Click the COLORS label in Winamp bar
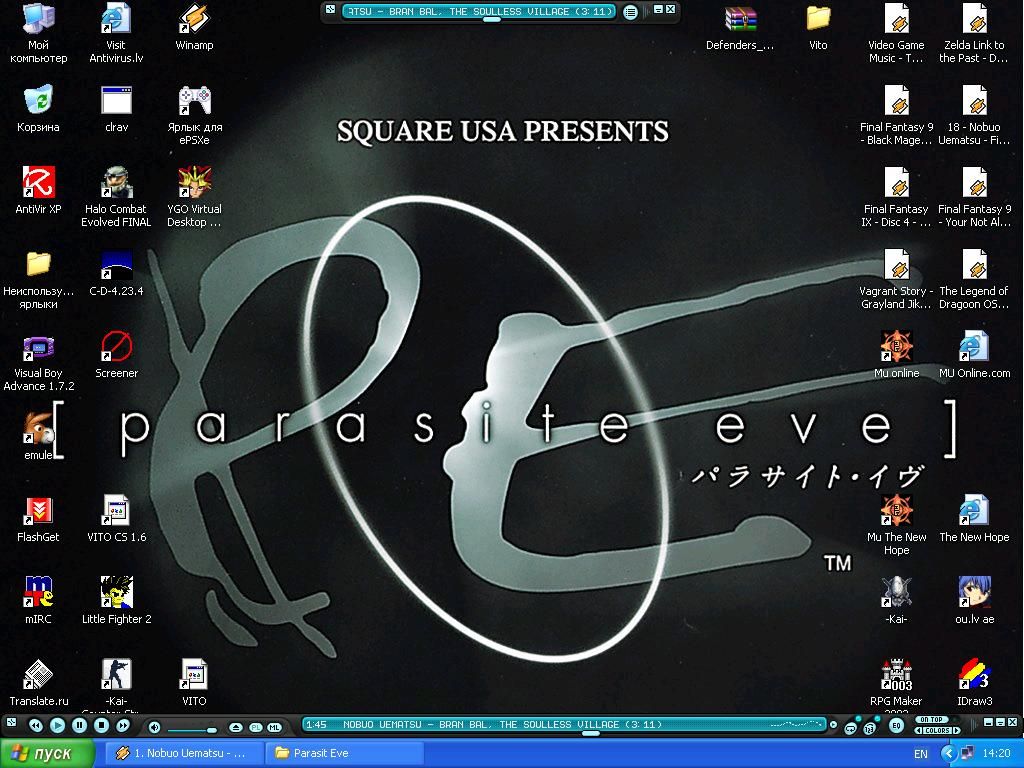 click(x=937, y=730)
